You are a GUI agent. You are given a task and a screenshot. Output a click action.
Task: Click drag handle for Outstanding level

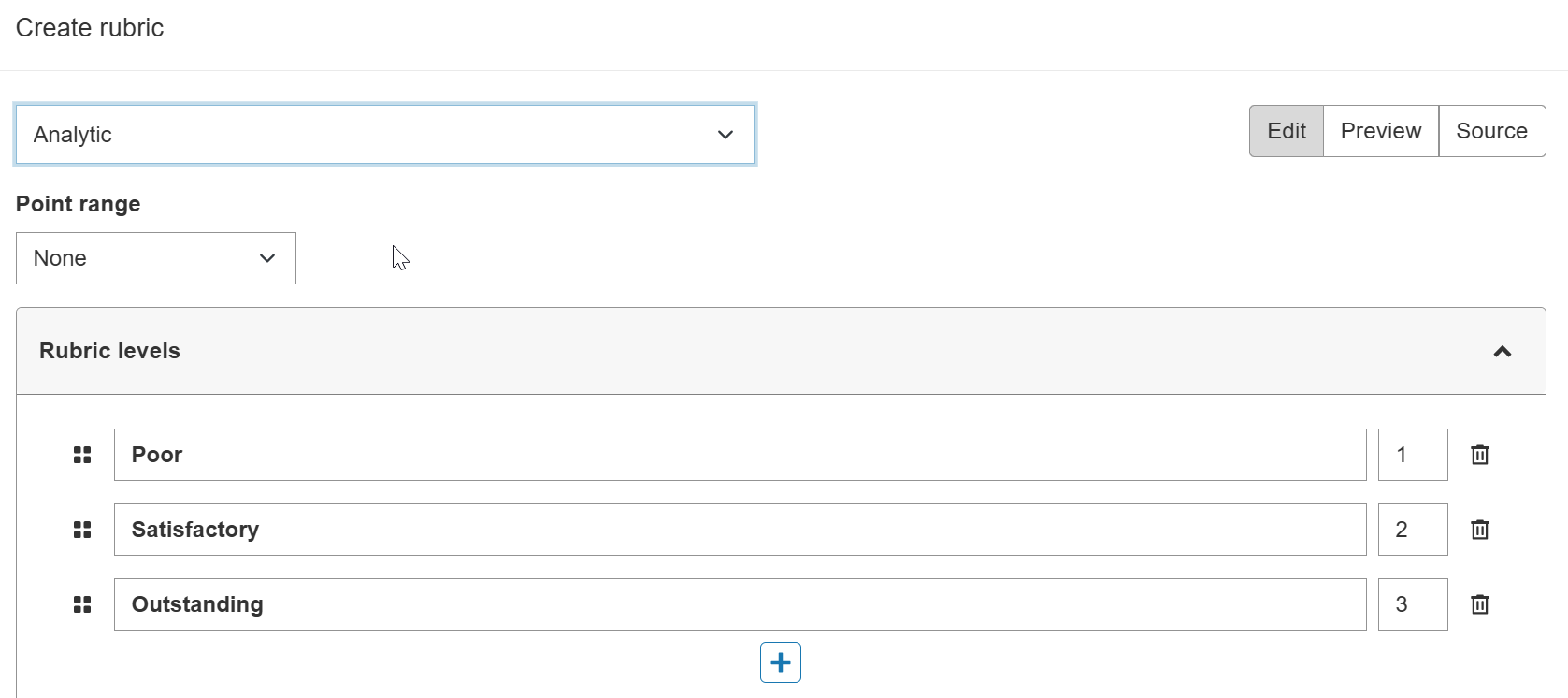pyautogui.click(x=82, y=604)
